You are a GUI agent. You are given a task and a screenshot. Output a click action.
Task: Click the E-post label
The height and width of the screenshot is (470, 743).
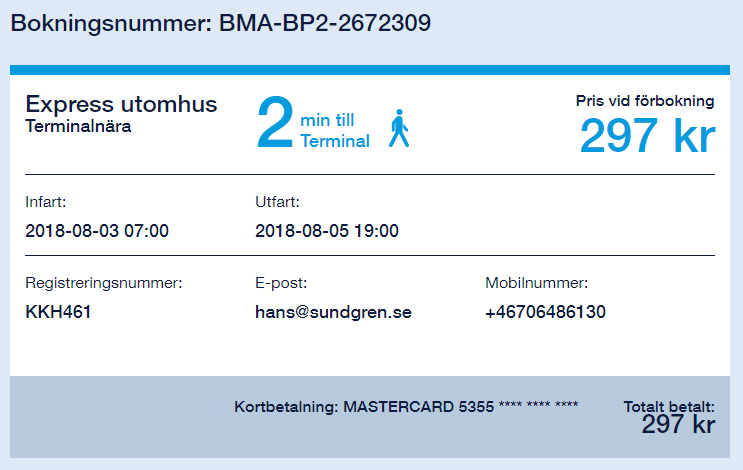click(281, 283)
